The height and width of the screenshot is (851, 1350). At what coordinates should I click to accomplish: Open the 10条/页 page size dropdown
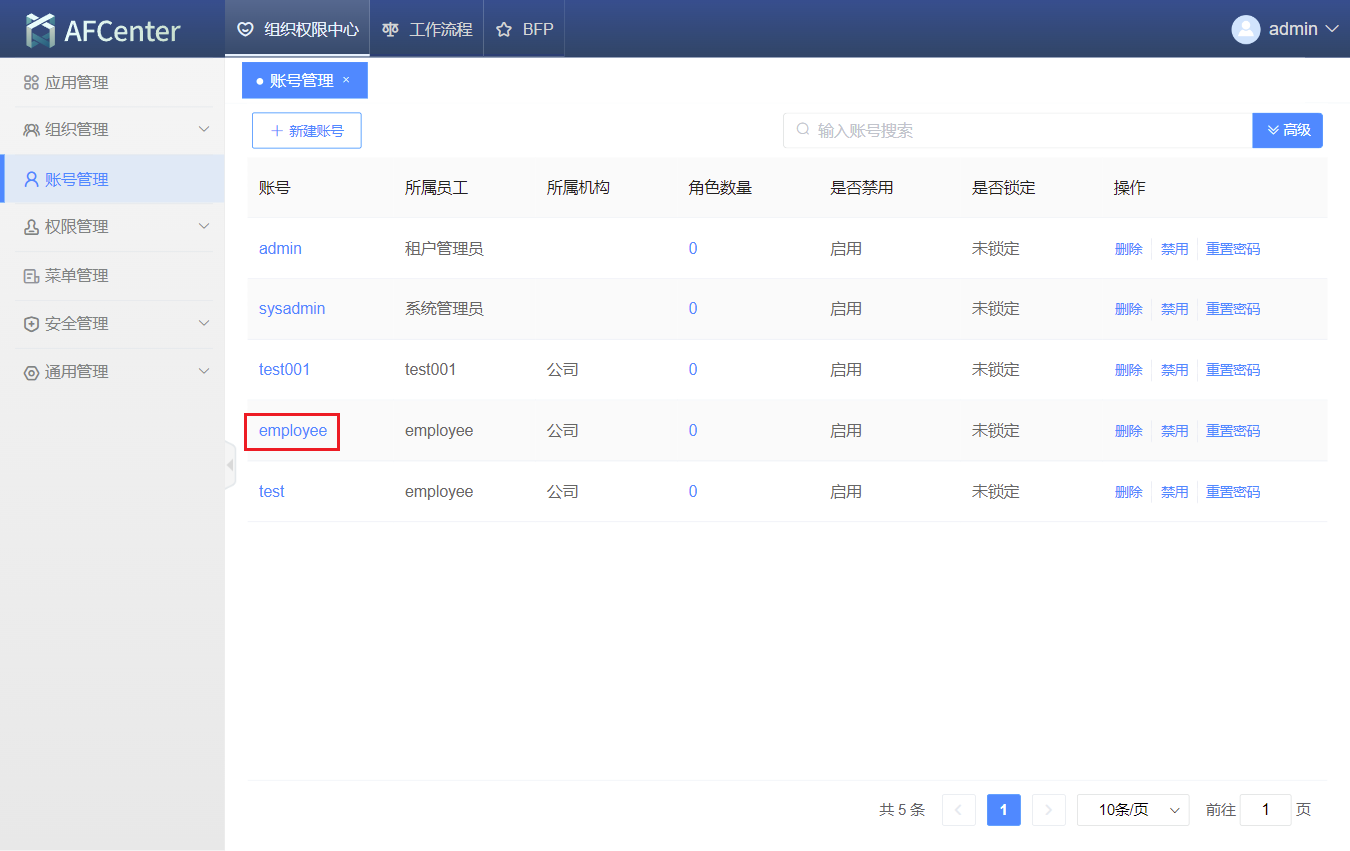pos(1132,810)
